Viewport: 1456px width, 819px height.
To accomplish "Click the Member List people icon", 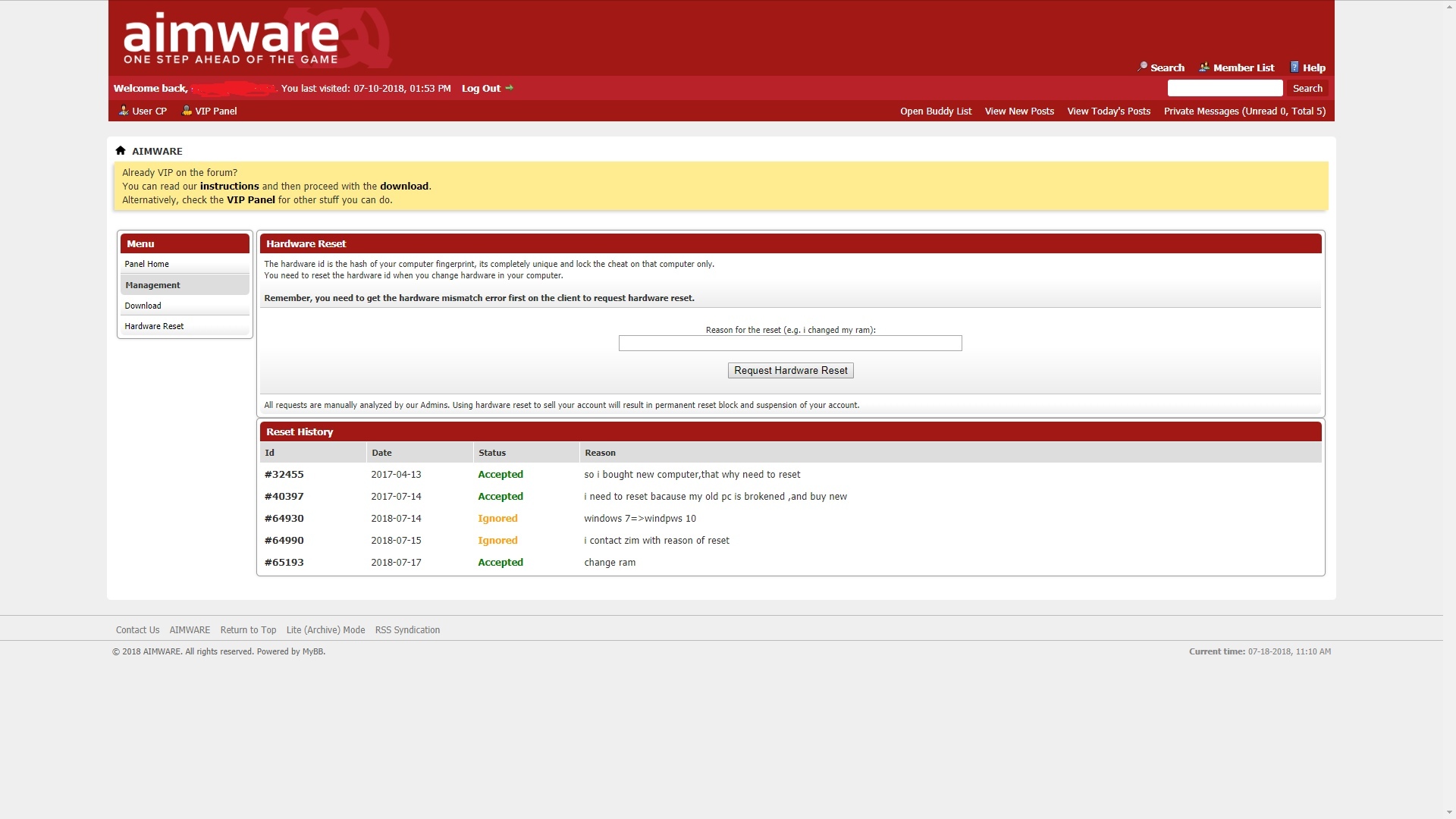I will 1204,67.
